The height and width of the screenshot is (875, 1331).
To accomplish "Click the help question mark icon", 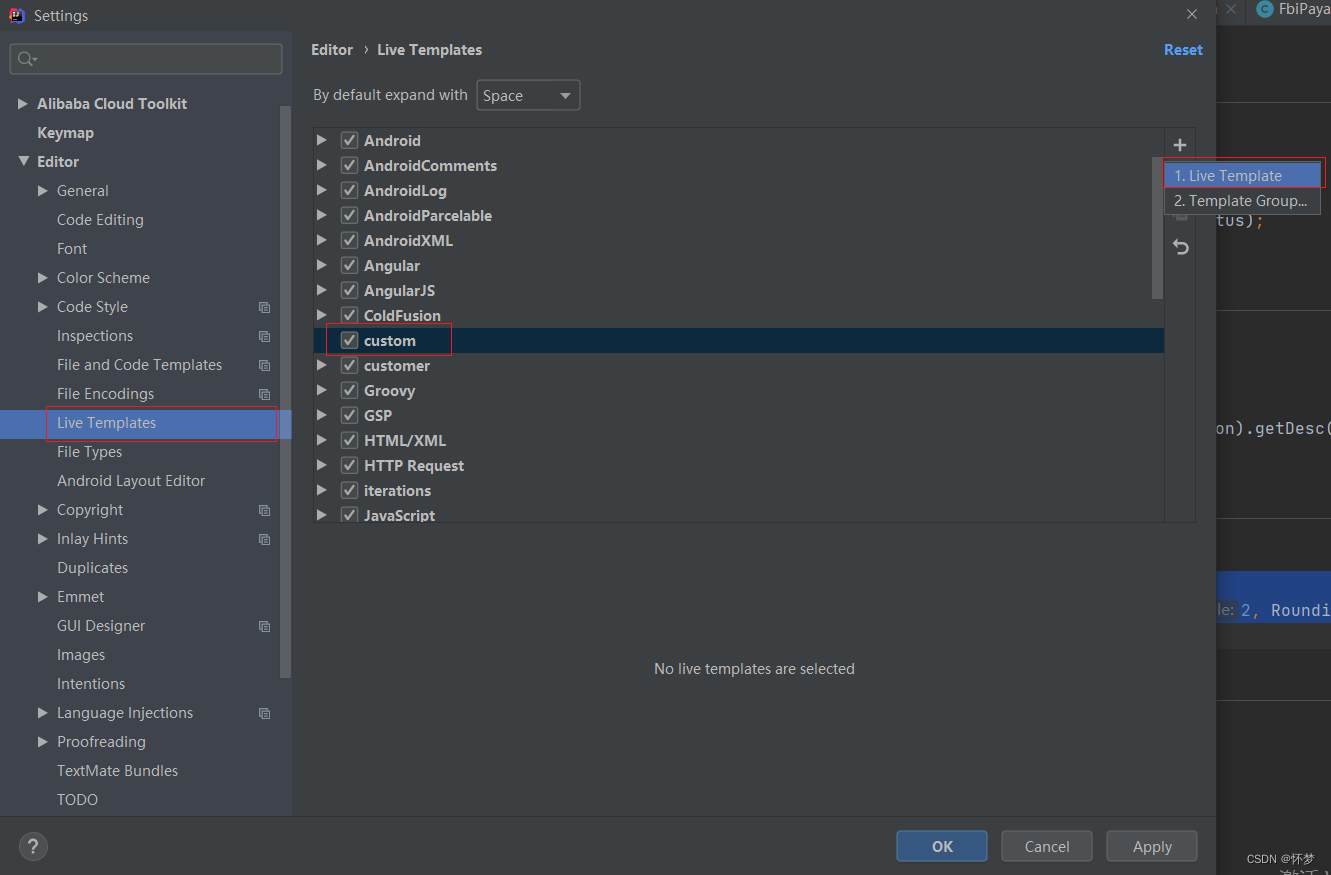I will 33,846.
